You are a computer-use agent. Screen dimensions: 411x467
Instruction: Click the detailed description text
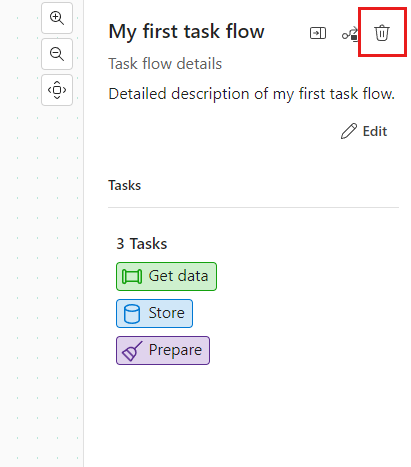tap(252, 94)
